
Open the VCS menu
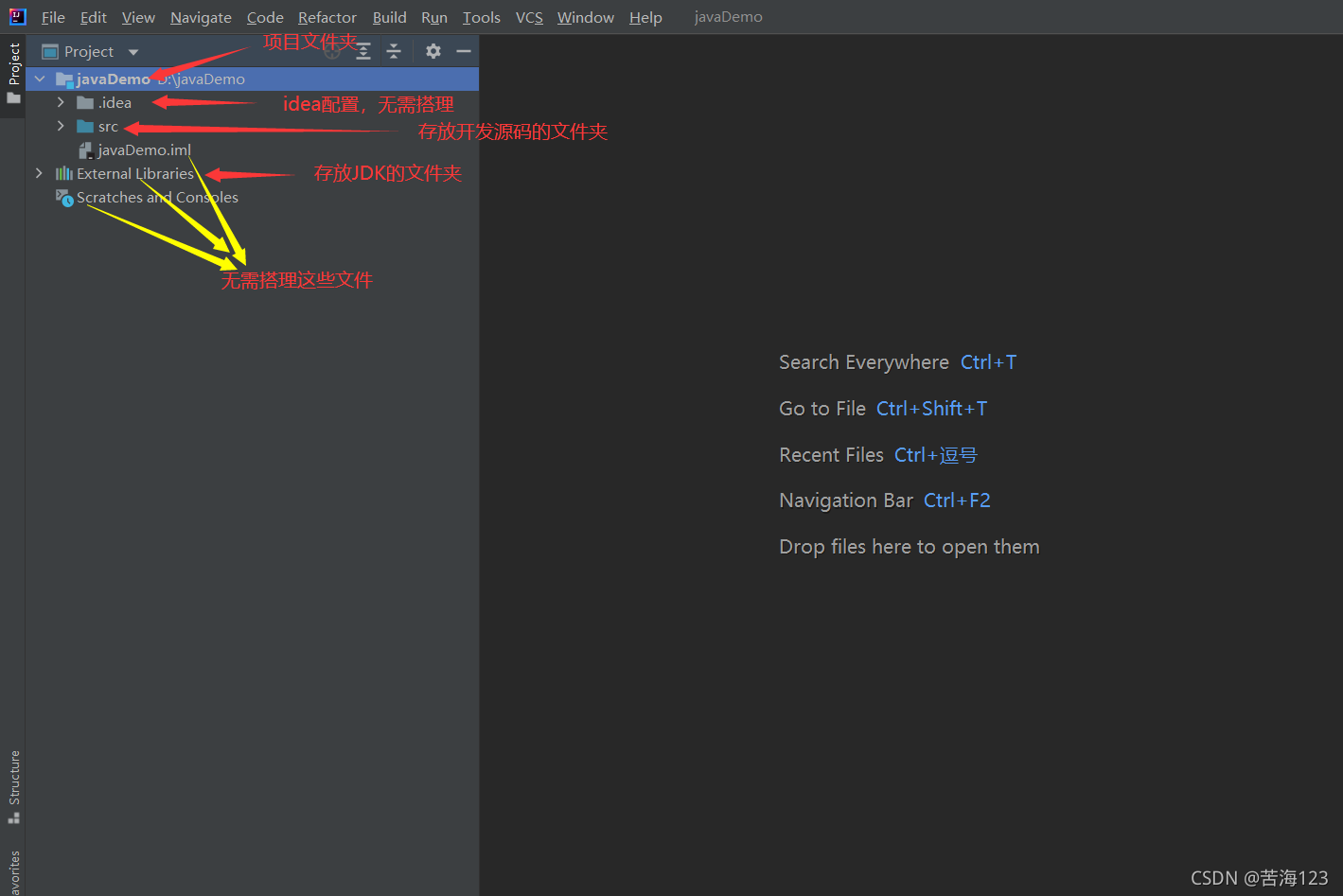click(x=529, y=17)
